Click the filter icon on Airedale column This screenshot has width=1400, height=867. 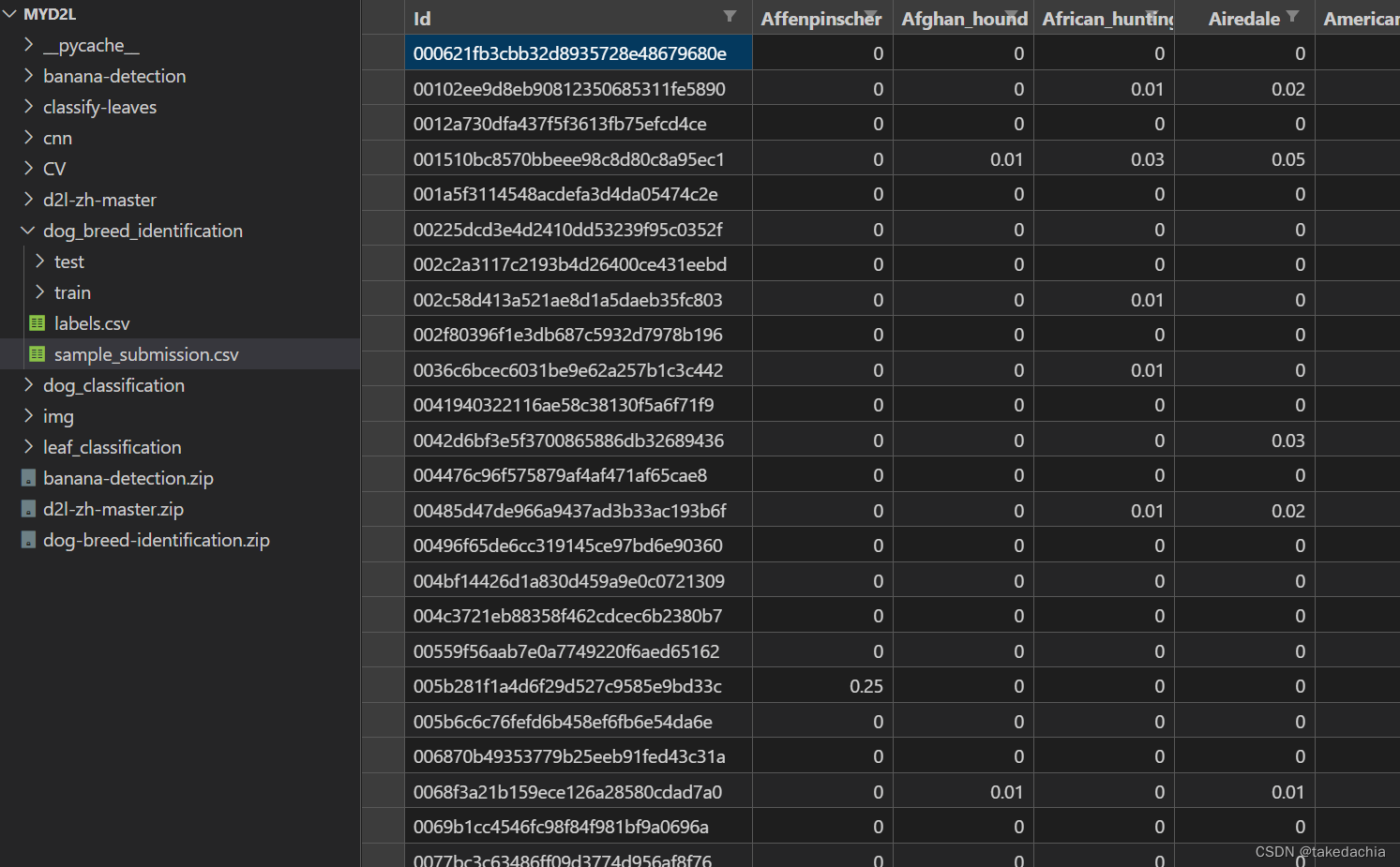click(x=1293, y=16)
